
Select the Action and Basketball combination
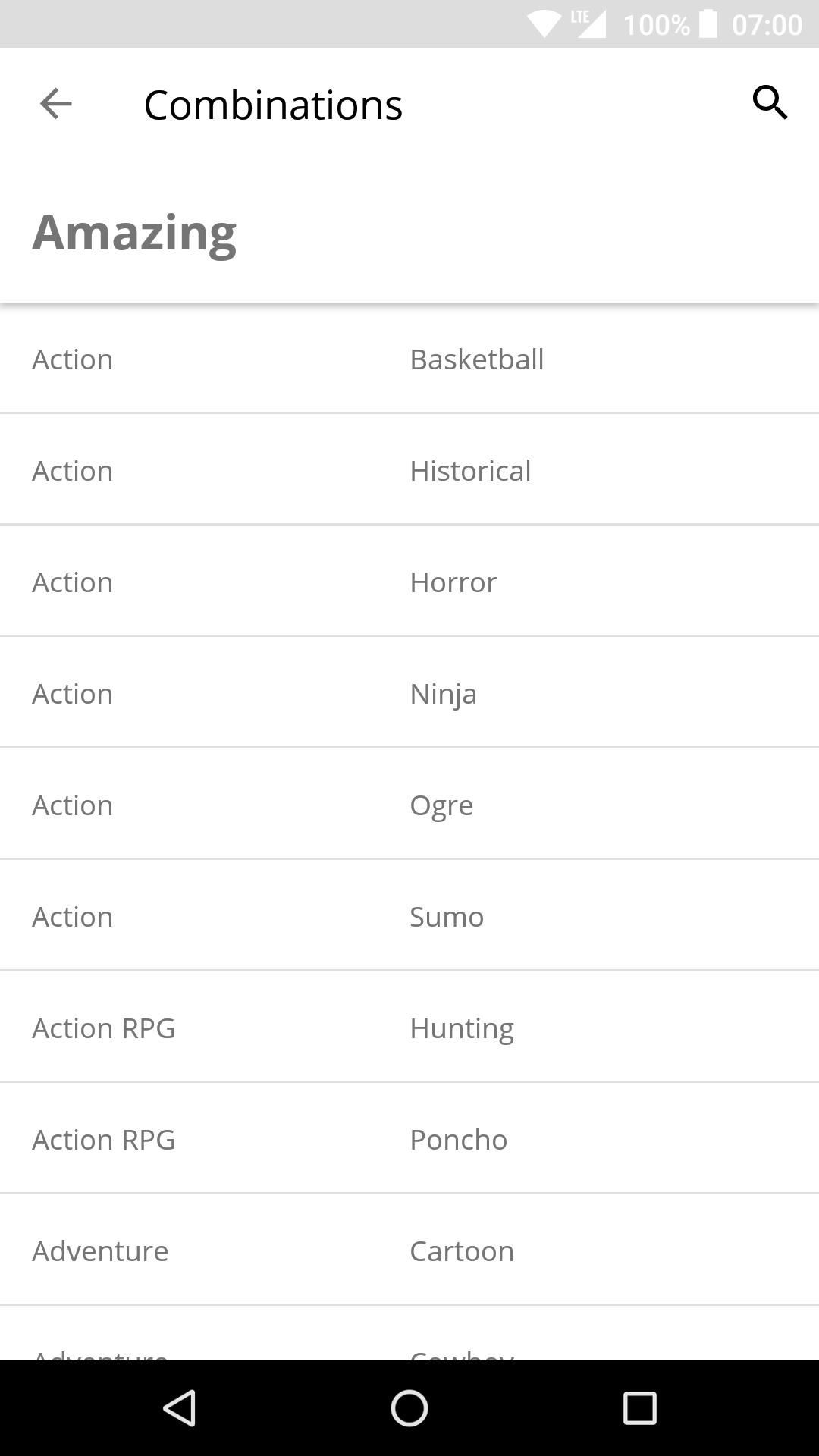409,359
